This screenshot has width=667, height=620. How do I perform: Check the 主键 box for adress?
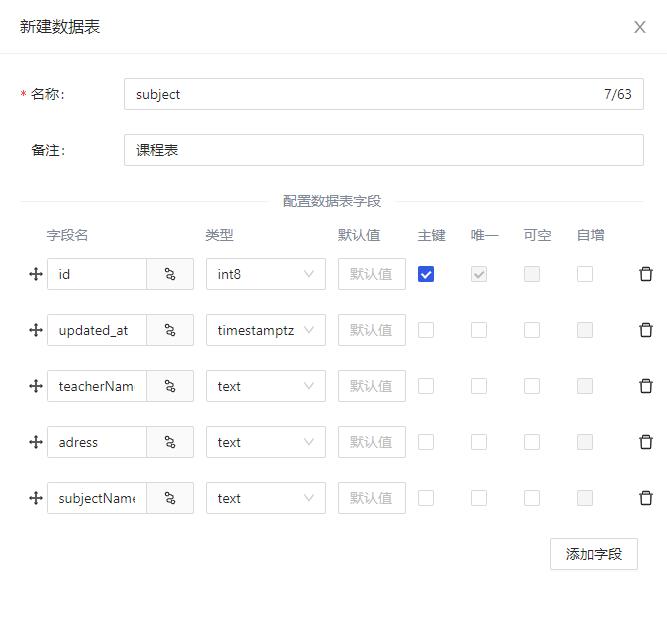pos(426,442)
